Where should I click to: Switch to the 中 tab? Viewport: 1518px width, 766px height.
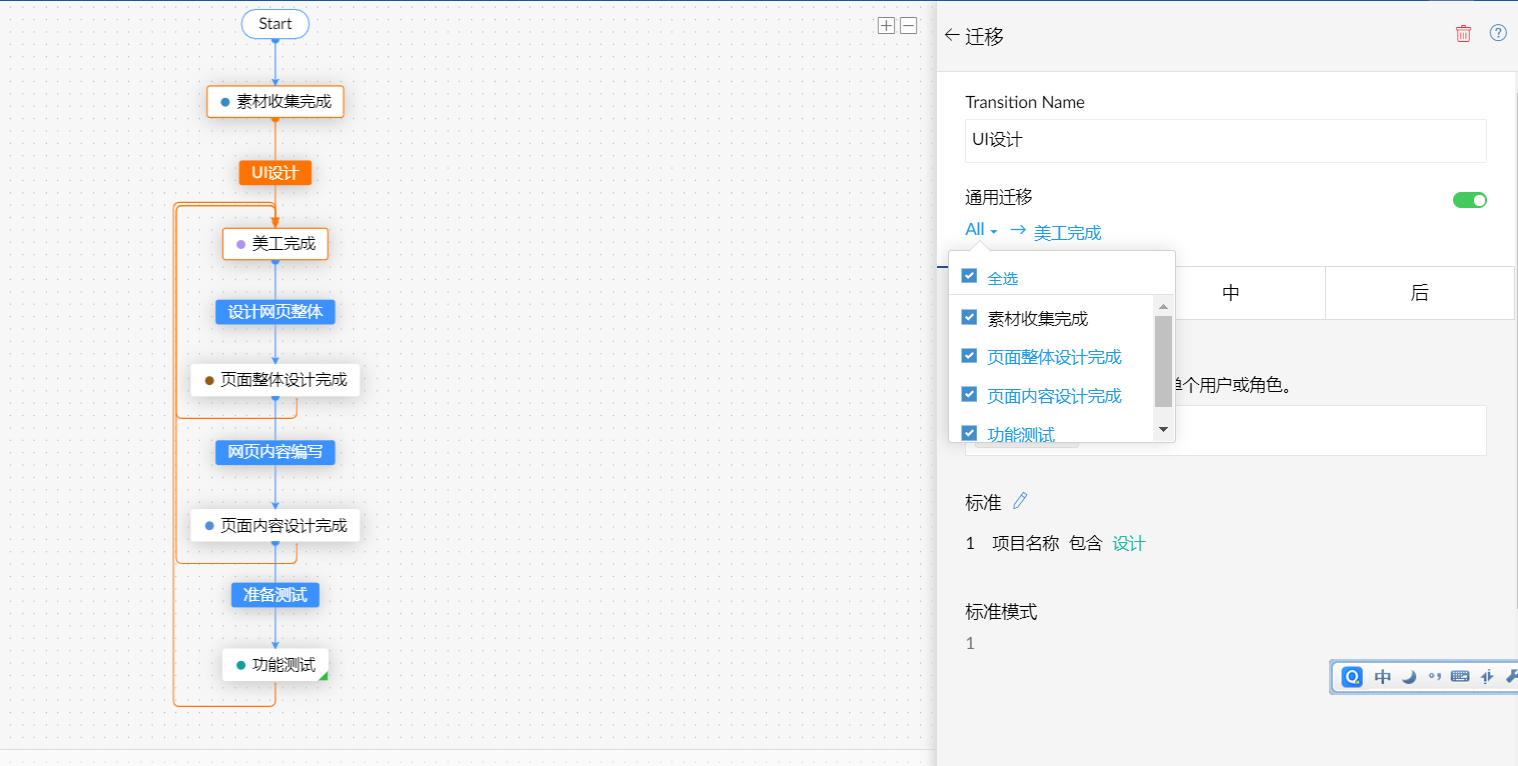1231,293
